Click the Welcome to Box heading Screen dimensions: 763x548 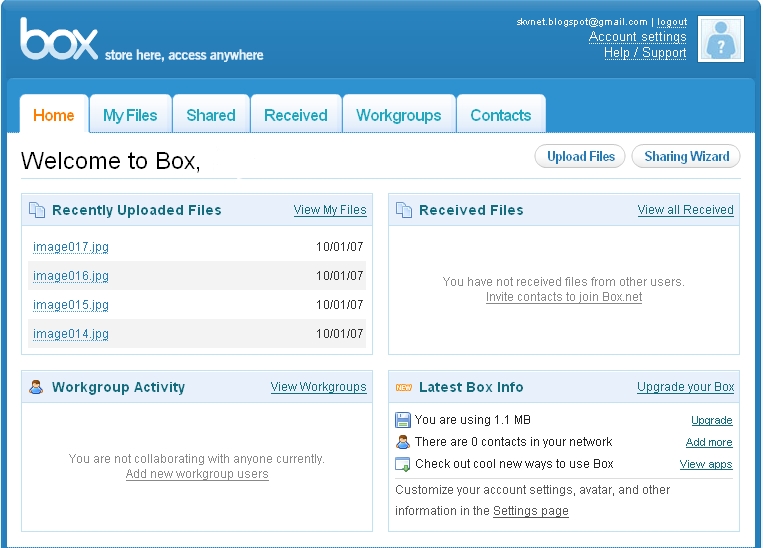[110, 161]
